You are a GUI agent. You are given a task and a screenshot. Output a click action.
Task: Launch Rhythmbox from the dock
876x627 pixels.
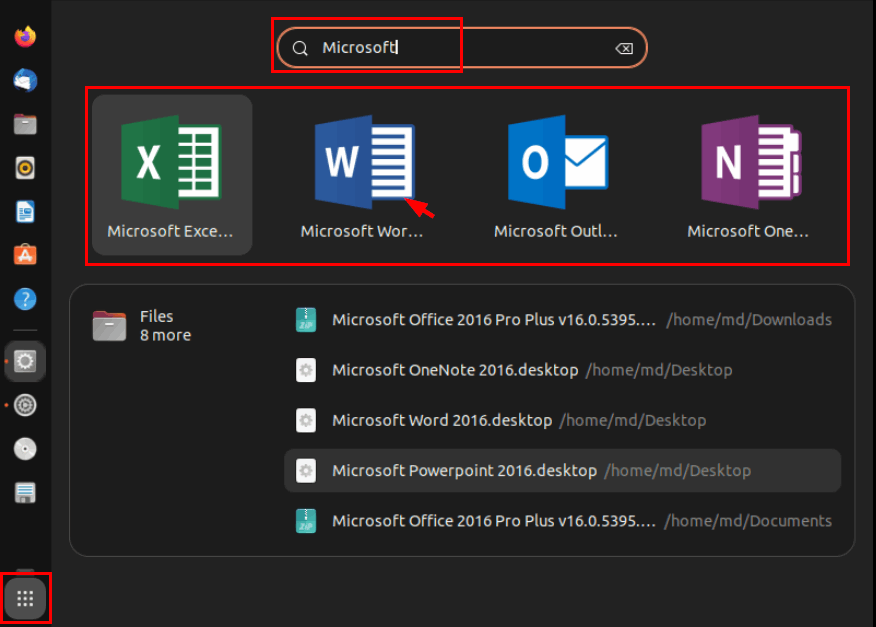(x=25, y=168)
